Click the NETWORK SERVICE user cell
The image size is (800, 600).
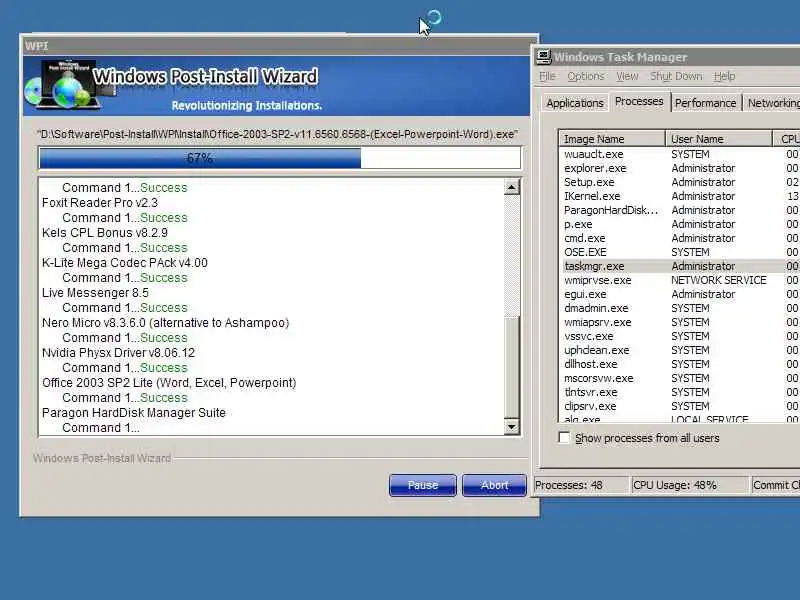[x=718, y=280]
